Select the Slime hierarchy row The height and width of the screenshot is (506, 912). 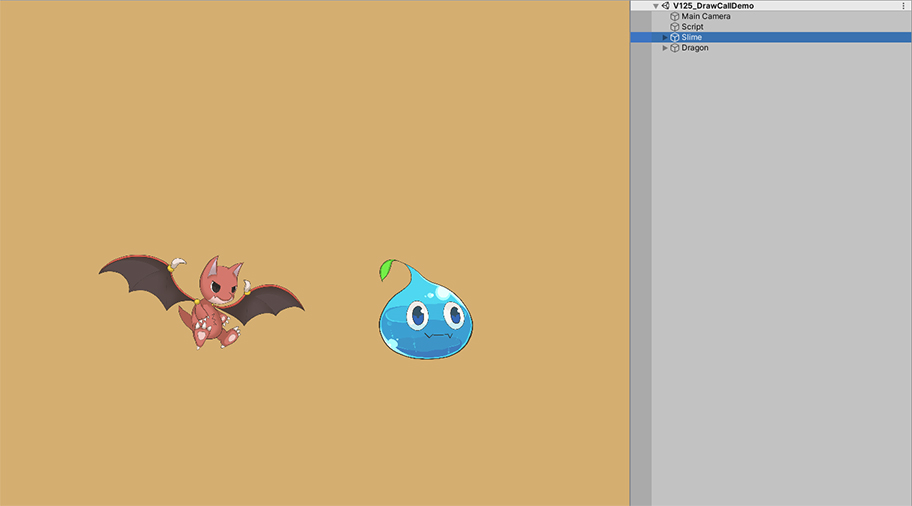771,37
